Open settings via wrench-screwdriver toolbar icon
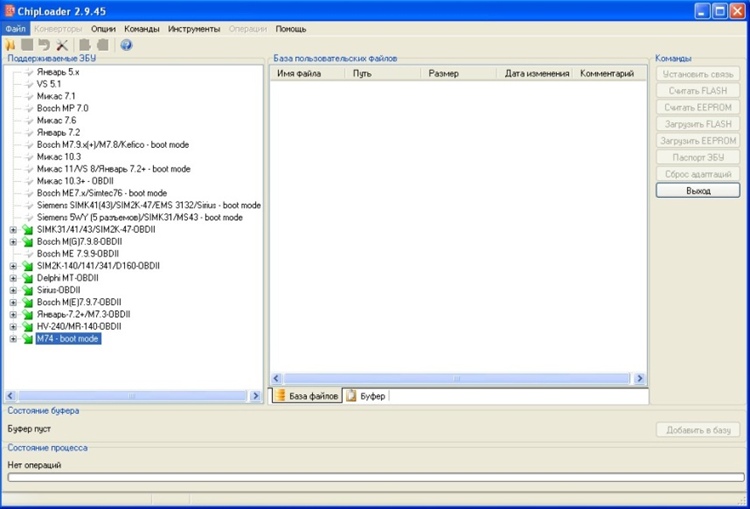Image resolution: width=750 pixels, height=509 pixels. point(62,45)
